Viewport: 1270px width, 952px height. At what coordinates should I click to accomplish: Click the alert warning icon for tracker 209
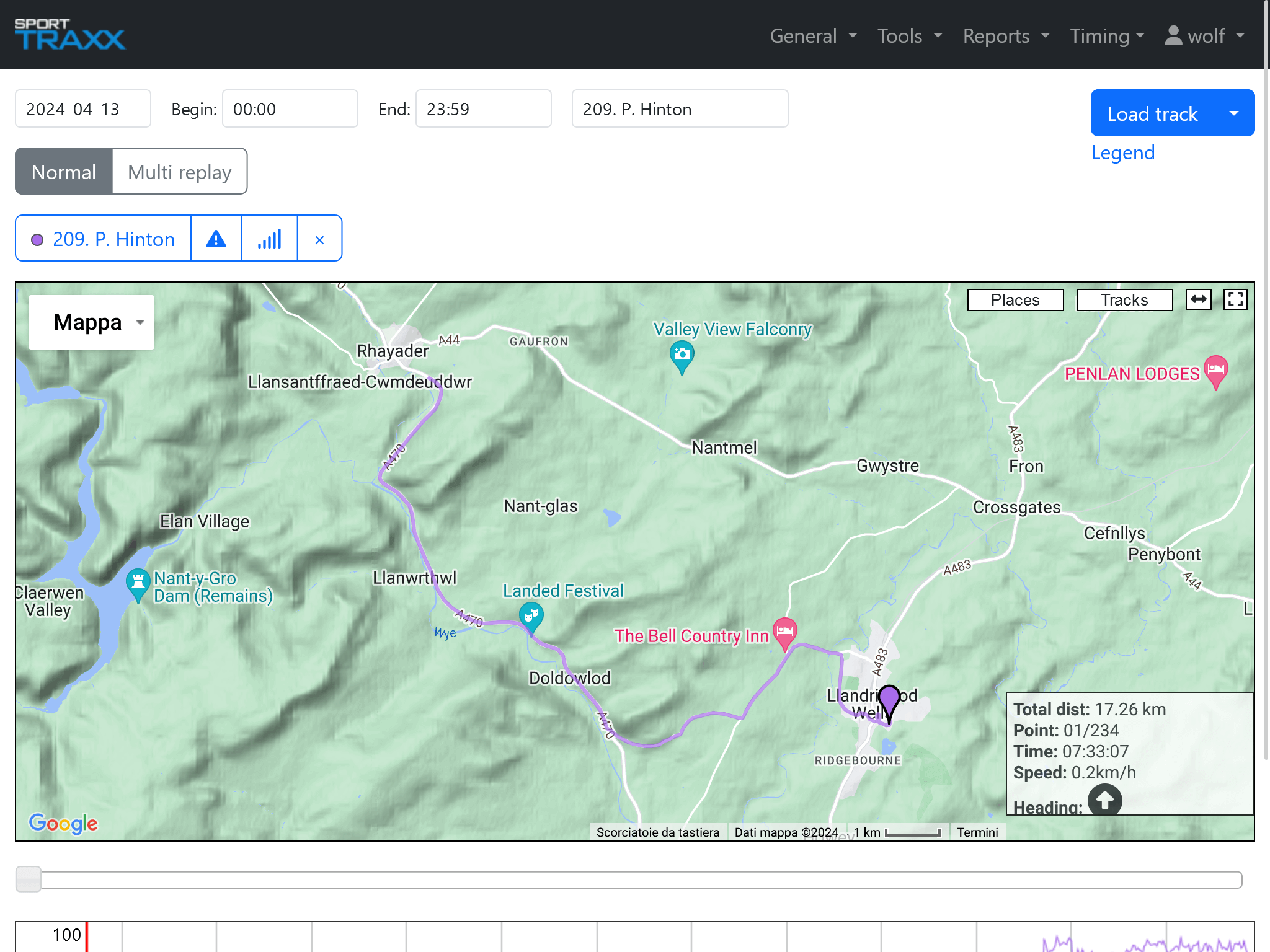tap(216, 238)
